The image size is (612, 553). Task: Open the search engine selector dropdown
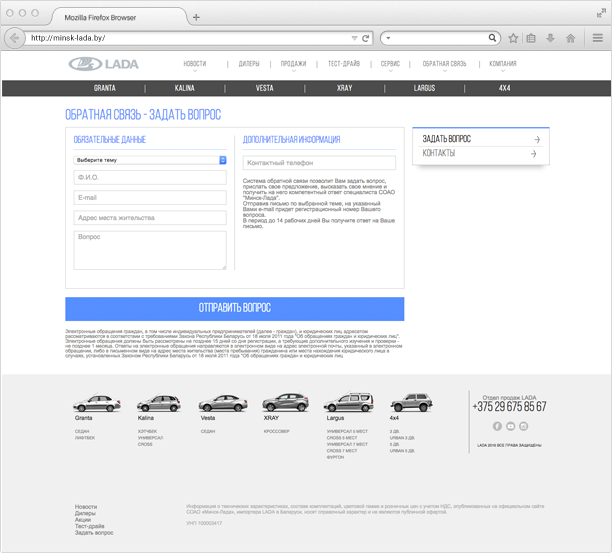pyautogui.click(x=388, y=38)
